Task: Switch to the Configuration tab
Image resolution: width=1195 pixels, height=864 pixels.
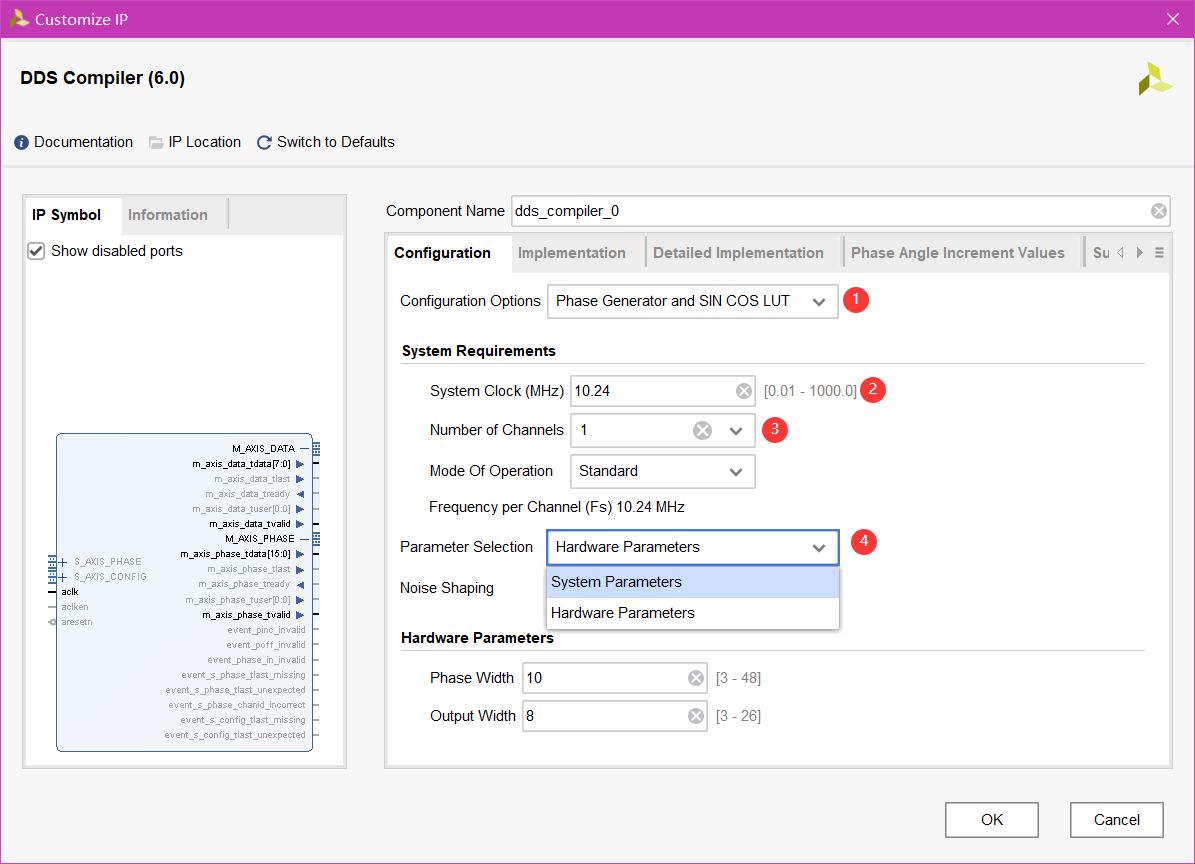Action: (442, 253)
